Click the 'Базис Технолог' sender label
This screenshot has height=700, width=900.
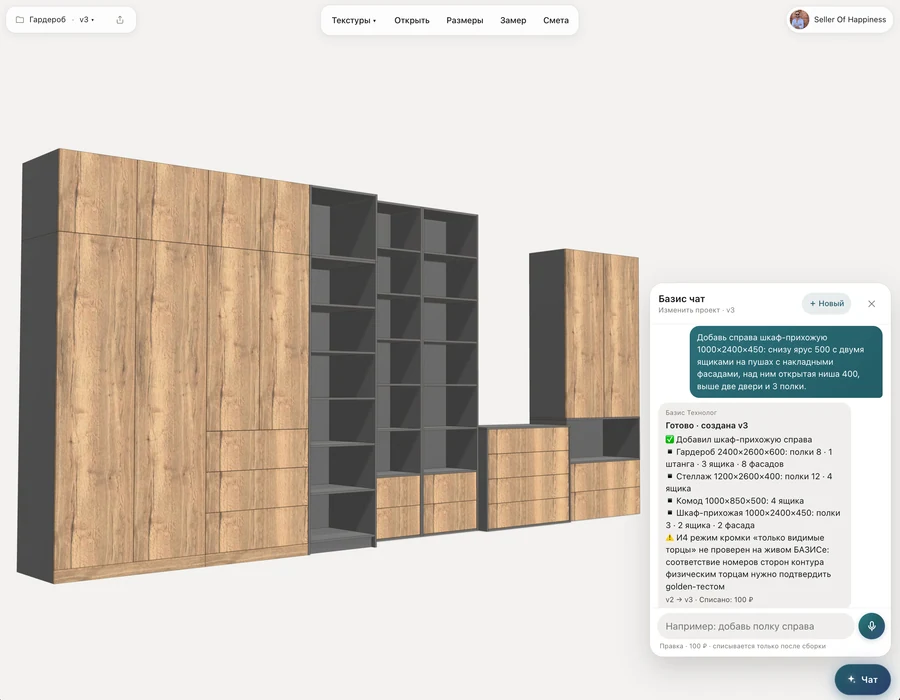(691, 413)
